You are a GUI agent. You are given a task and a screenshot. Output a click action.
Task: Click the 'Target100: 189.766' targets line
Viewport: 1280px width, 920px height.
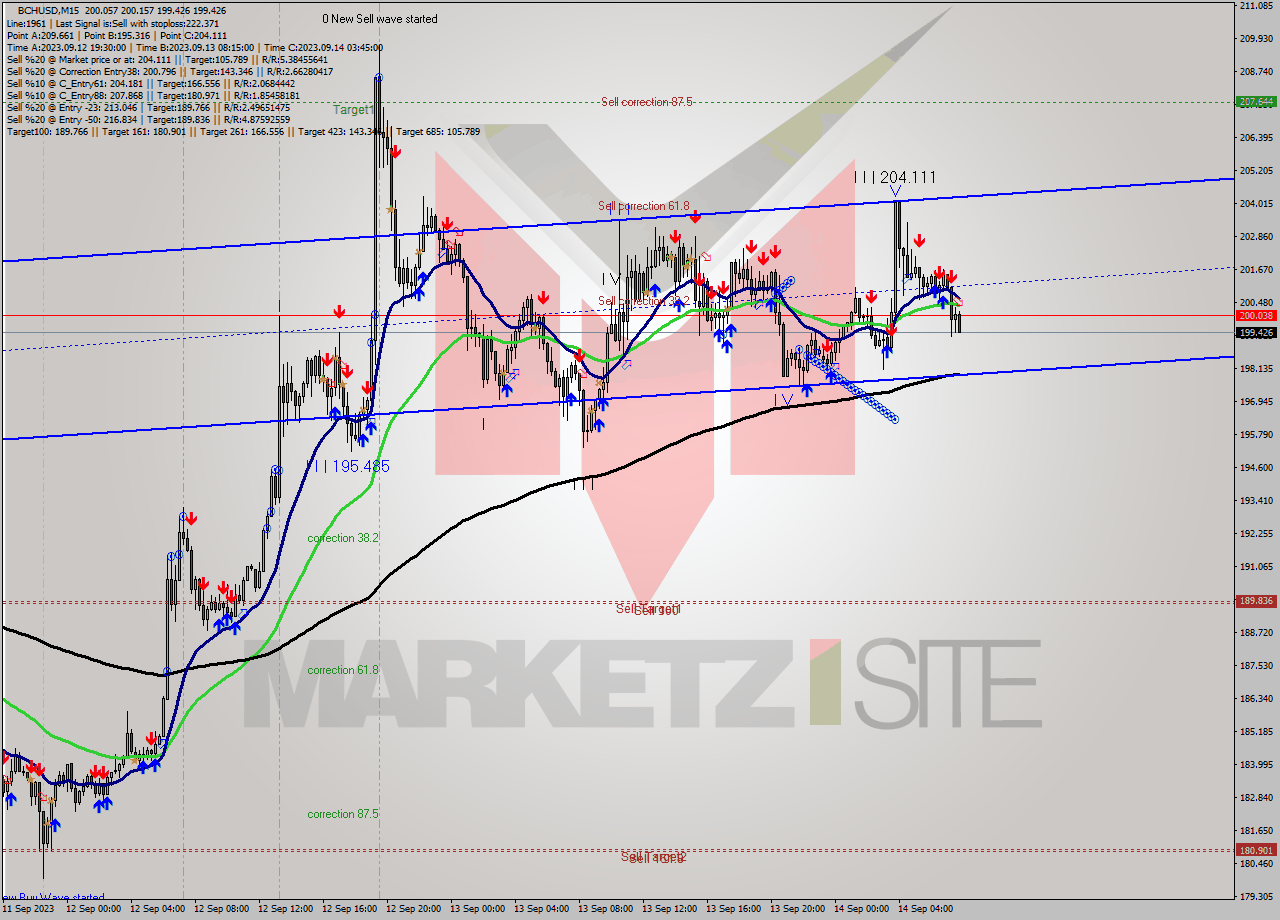coord(243,132)
